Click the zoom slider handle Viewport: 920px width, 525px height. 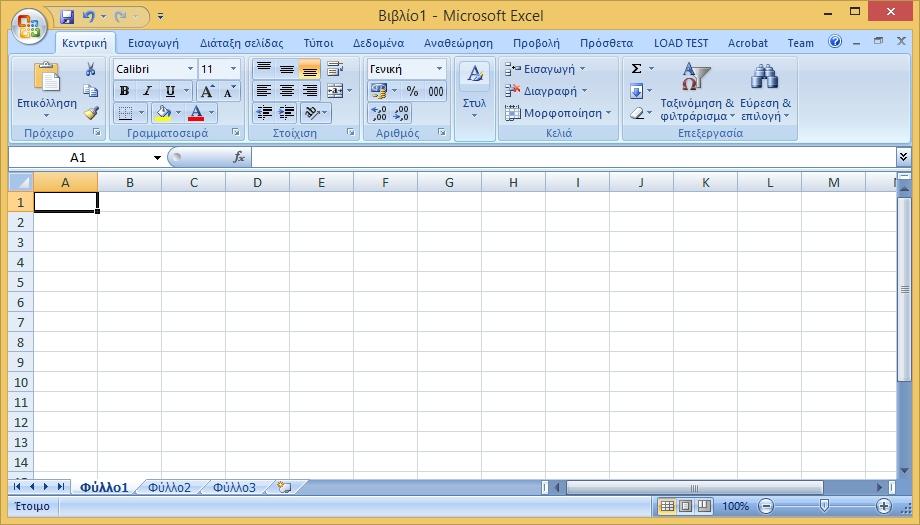pyautogui.click(x=824, y=505)
